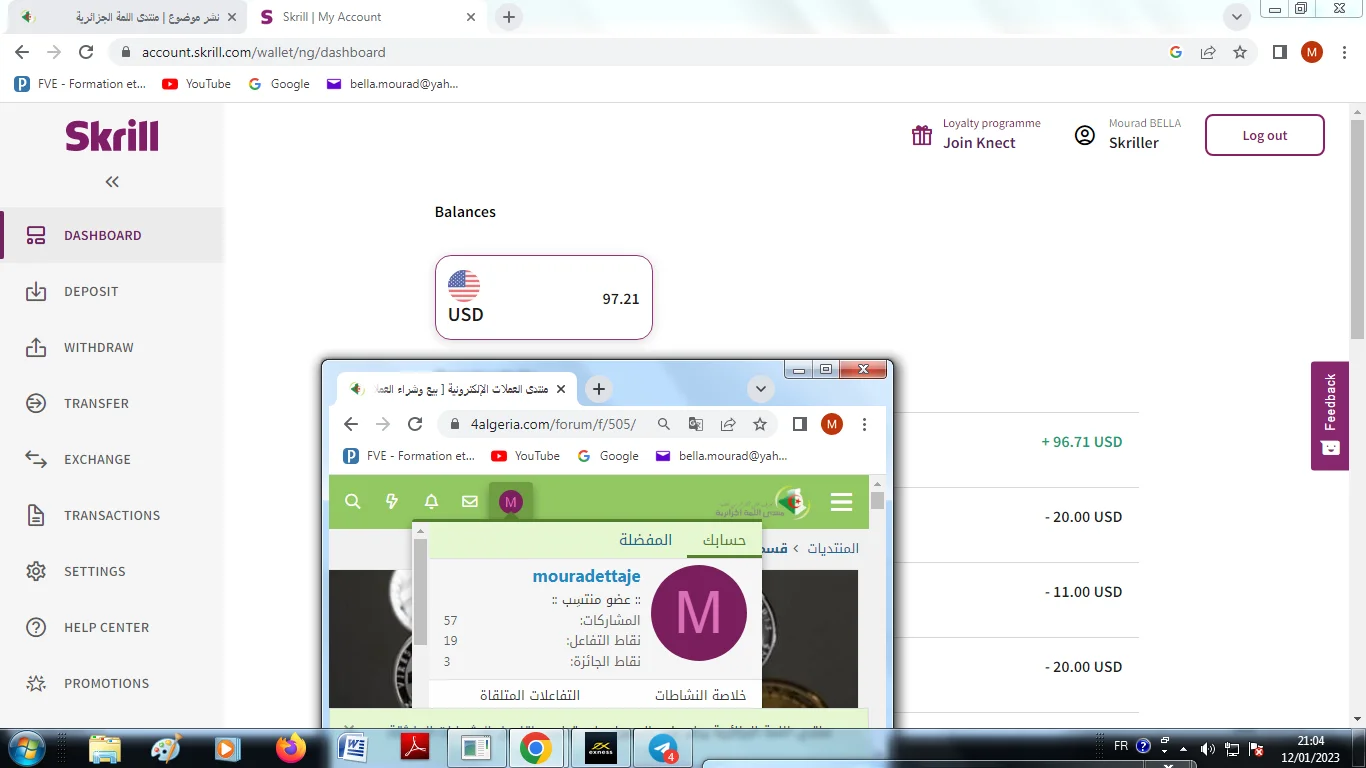Open Skrill Settings from sidebar
Image resolution: width=1366 pixels, height=768 pixels.
pyautogui.click(x=94, y=572)
